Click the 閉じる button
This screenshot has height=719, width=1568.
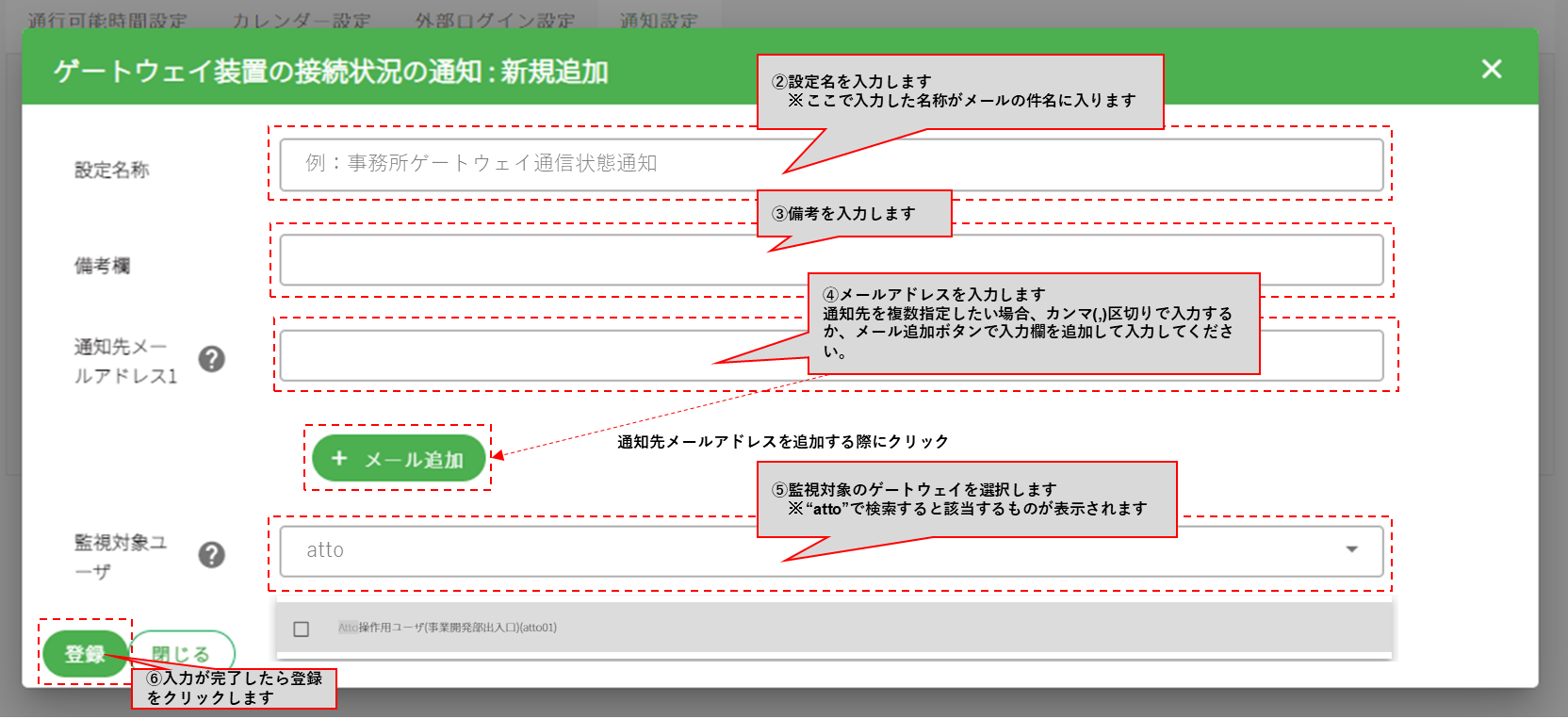pos(181,653)
